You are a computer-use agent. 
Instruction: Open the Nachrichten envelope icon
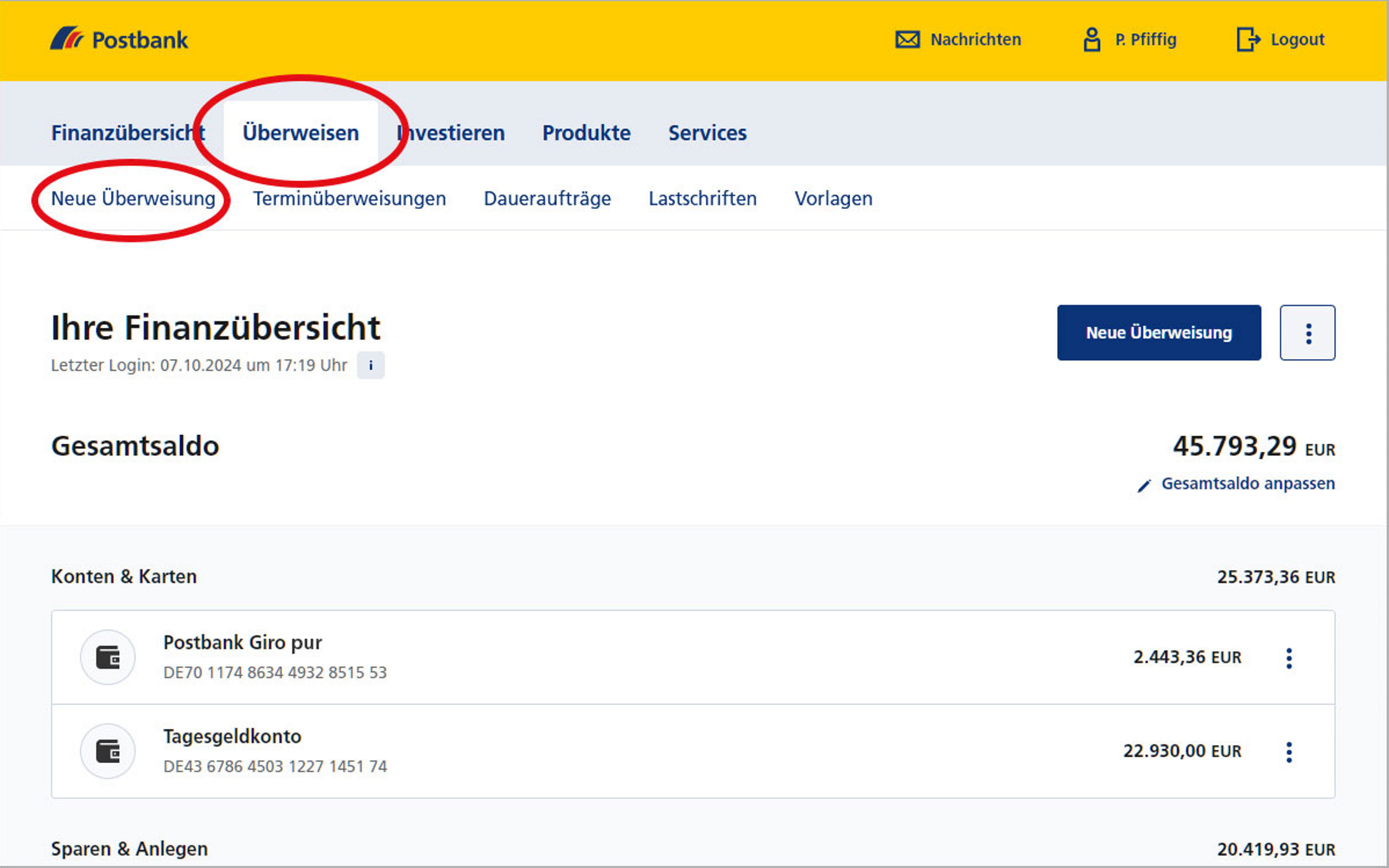click(907, 40)
